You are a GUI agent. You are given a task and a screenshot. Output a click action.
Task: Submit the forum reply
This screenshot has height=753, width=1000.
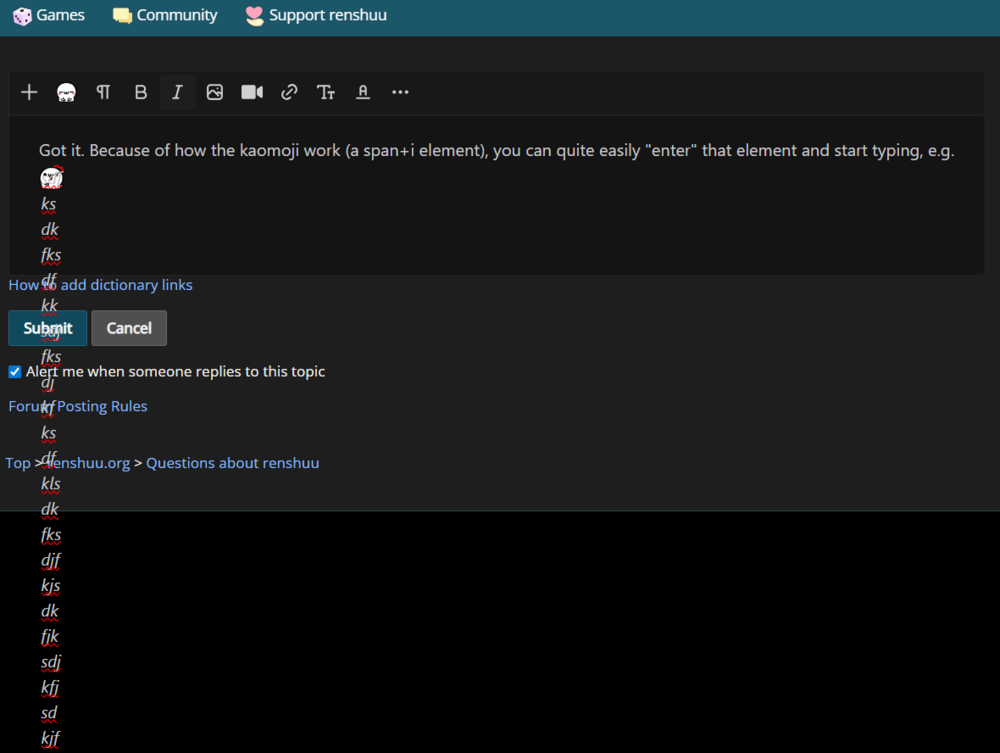coord(48,328)
